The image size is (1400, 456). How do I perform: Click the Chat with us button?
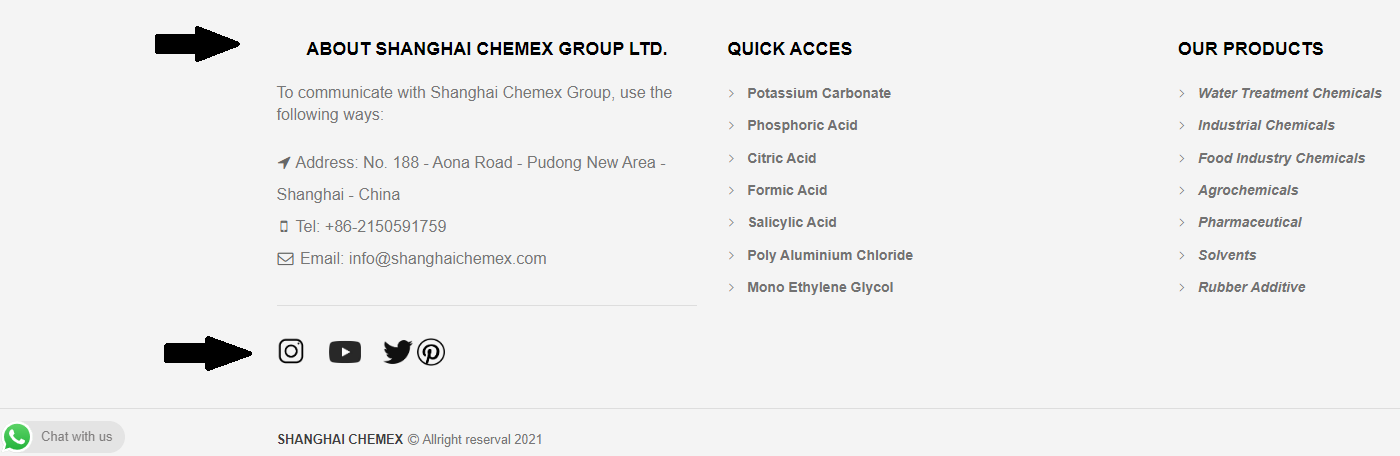[63, 437]
